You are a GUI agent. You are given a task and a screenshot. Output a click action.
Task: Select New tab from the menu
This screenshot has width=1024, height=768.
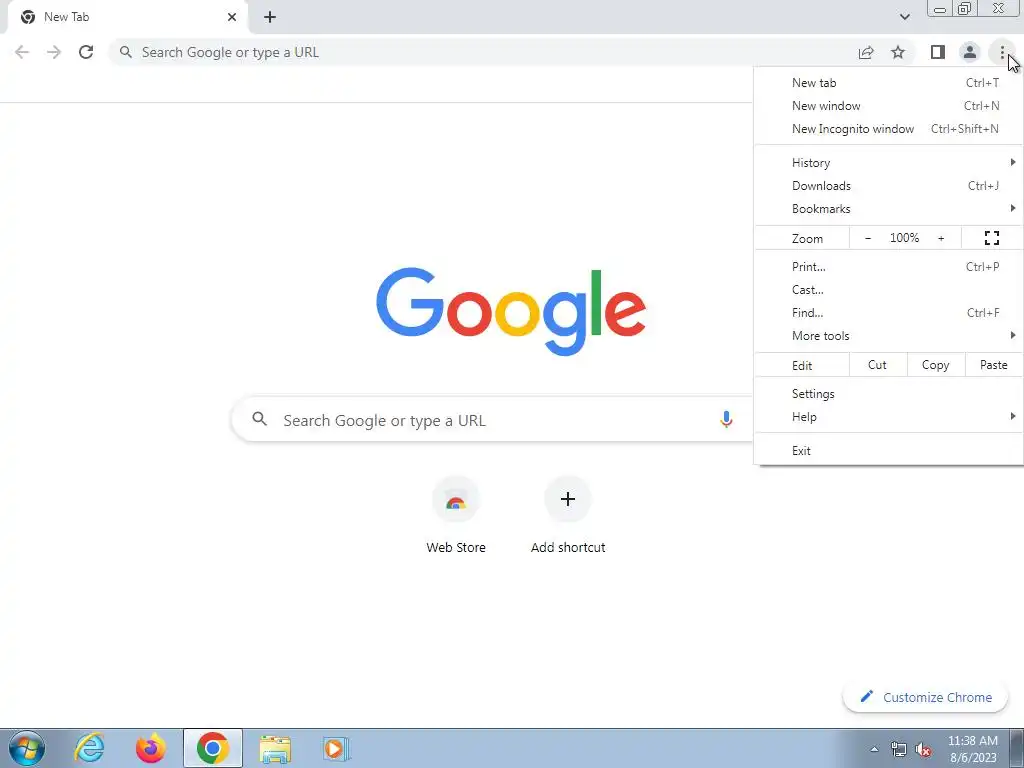point(888,83)
